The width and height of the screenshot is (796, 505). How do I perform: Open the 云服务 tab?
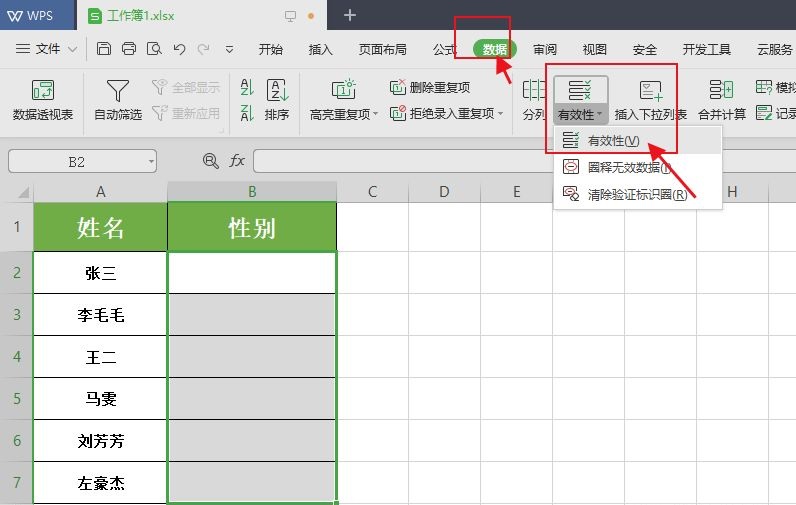click(774, 49)
